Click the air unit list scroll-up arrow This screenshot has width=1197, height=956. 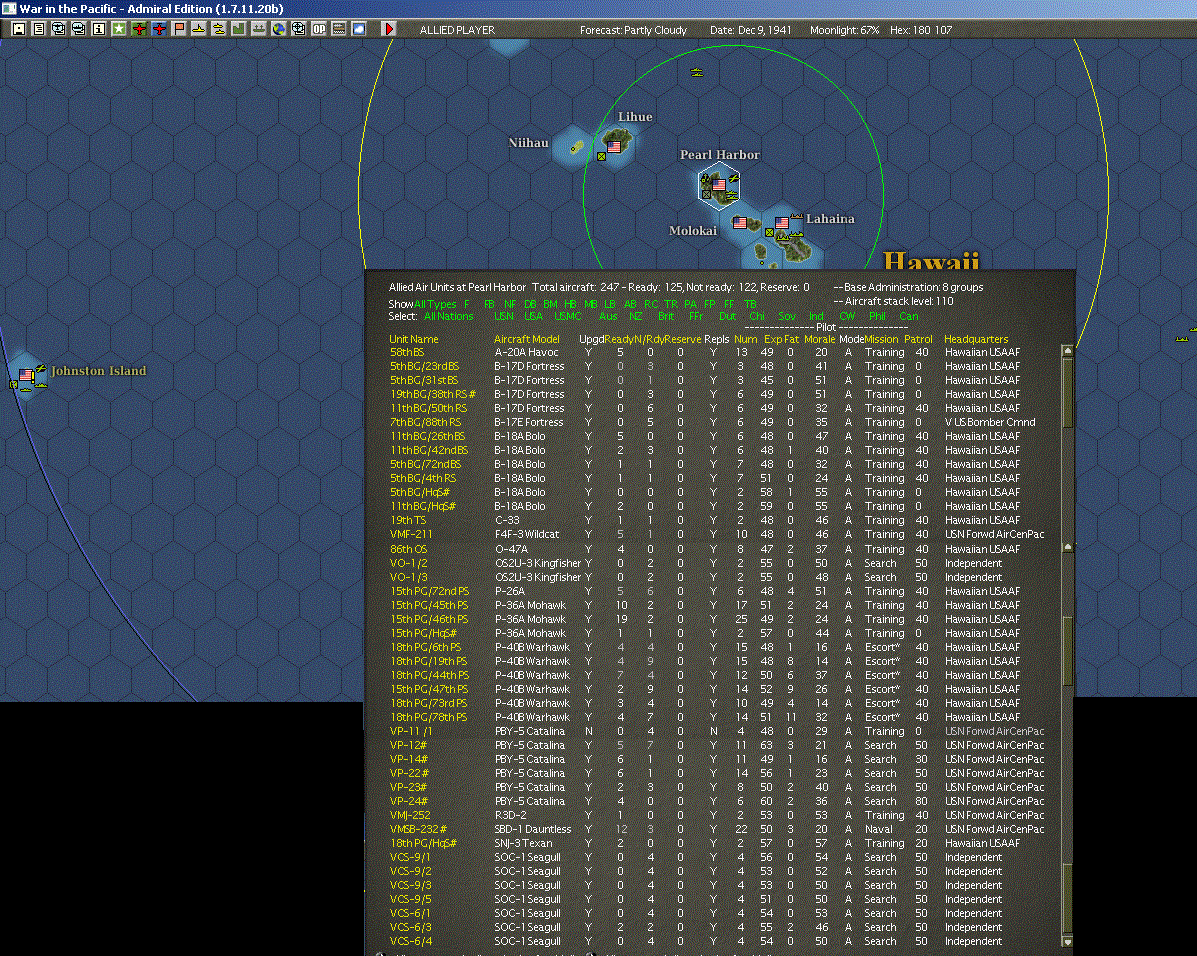click(1067, 350)
